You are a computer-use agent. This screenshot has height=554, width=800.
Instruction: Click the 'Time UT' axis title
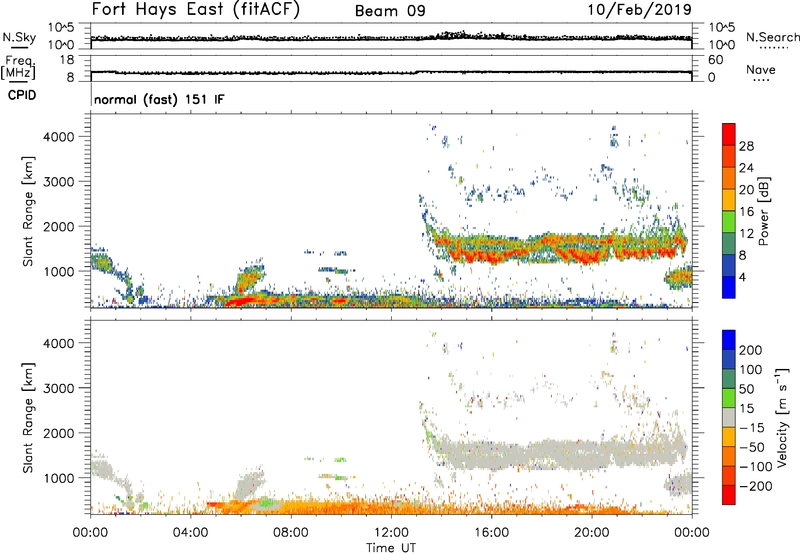(391, 547)
